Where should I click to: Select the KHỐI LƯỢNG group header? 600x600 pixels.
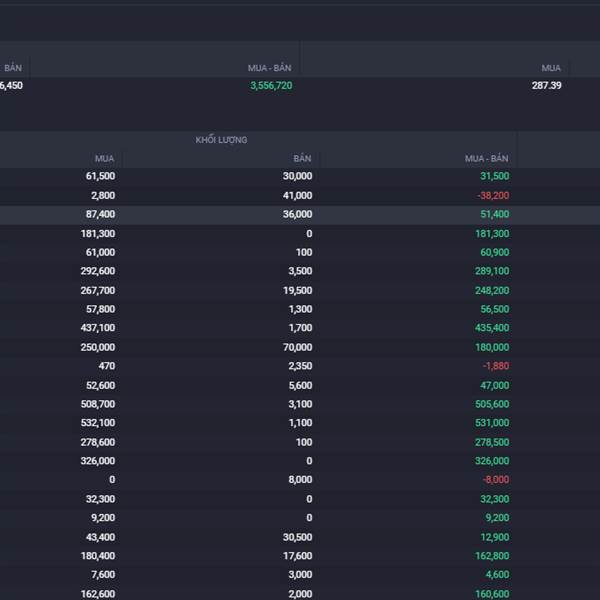[x=221, y=140]
